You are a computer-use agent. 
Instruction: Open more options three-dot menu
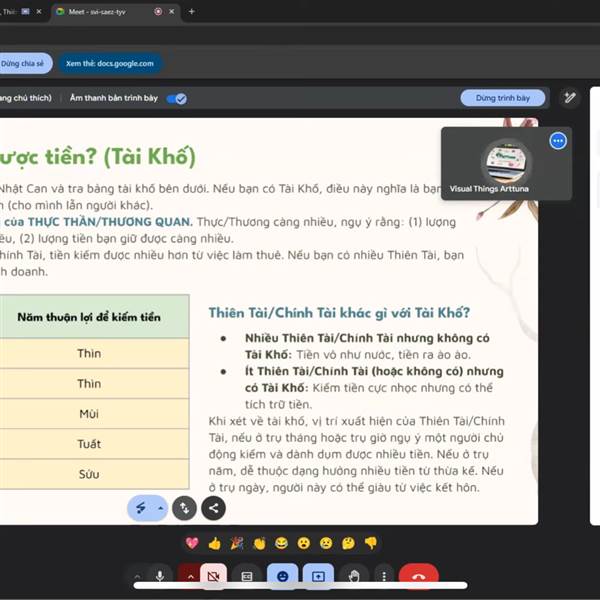coord(384,576)
